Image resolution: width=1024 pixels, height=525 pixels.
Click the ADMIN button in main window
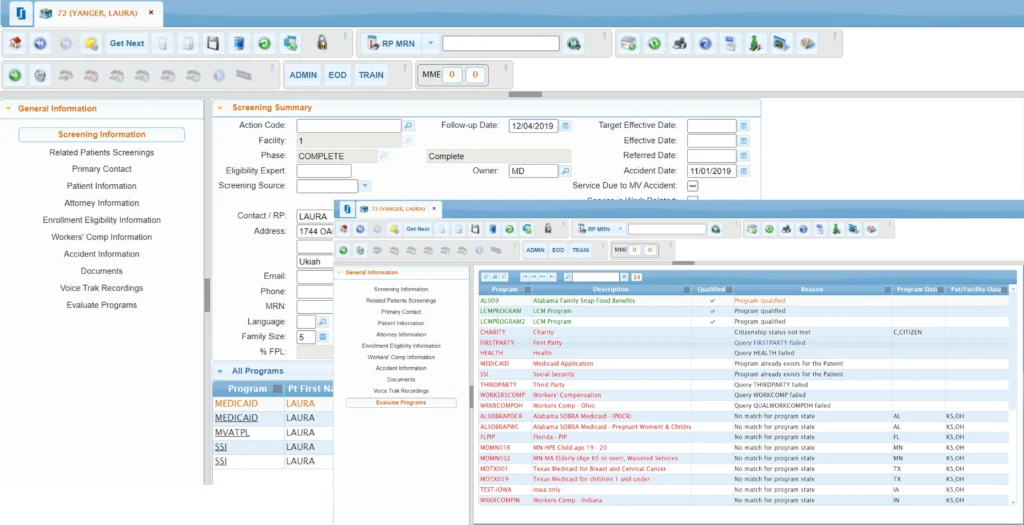pos(303,75)
